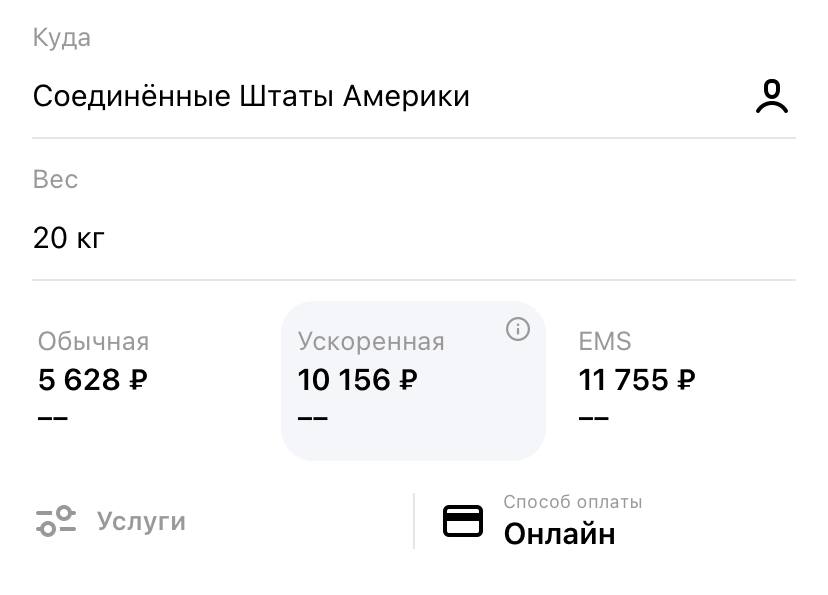Click the Вес field label
The image size is (828, 595).
pos(55,180)
